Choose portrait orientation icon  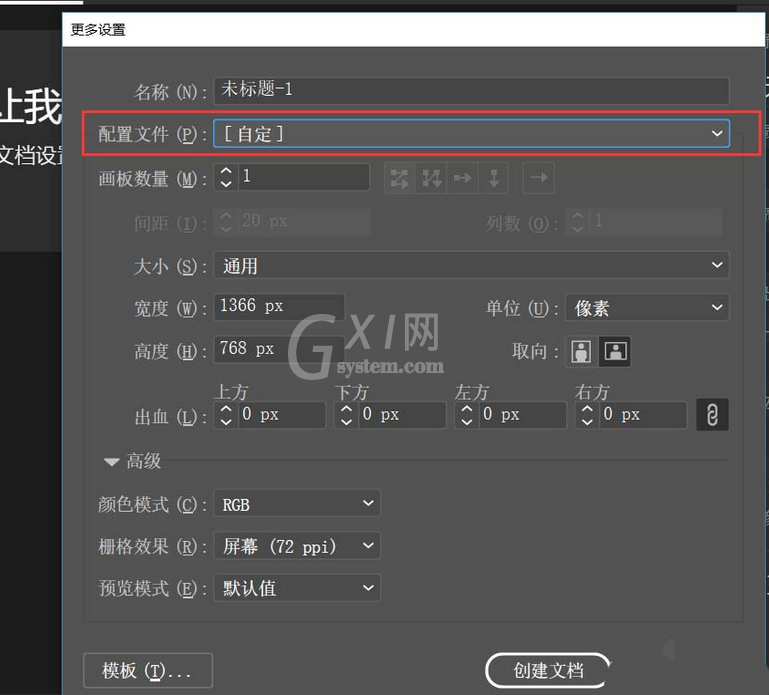(x=581, y=351)
